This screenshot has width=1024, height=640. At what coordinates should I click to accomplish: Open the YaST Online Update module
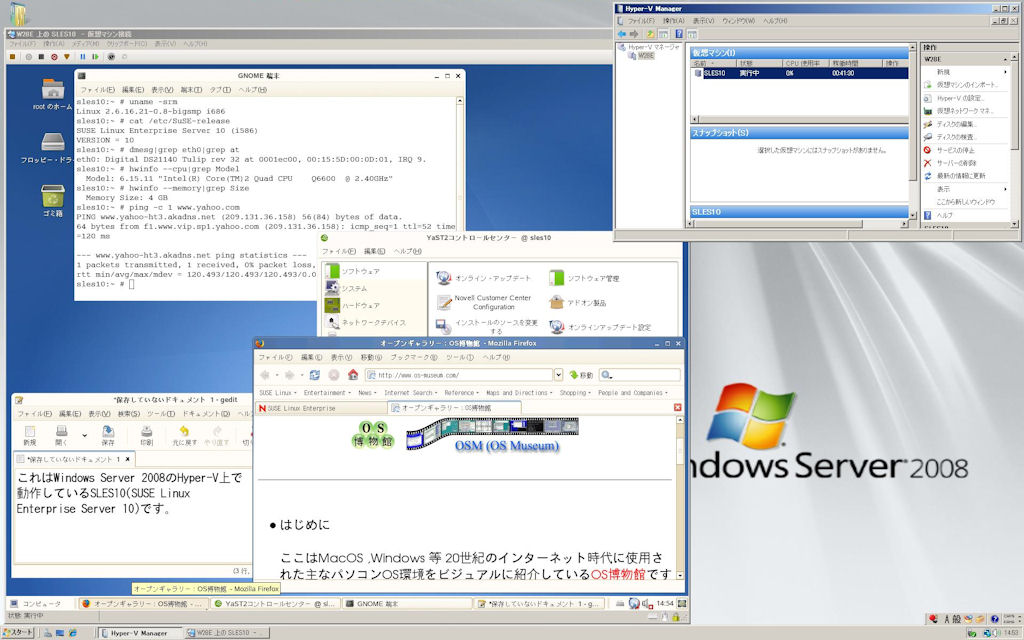coord(484,278)
